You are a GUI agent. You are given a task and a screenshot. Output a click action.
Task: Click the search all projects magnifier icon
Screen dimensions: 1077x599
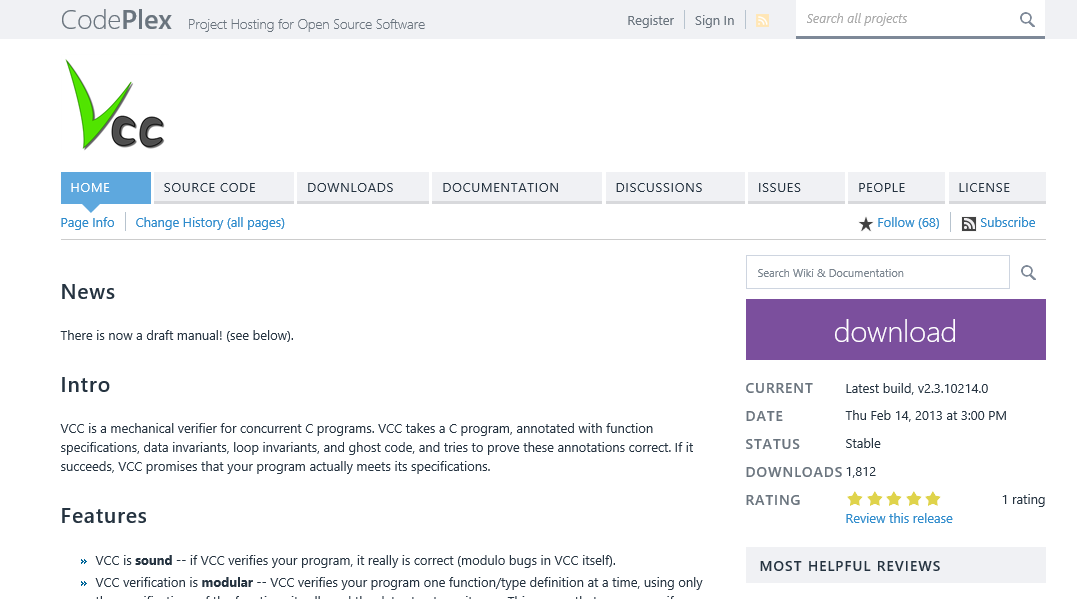click(1027, 19)
